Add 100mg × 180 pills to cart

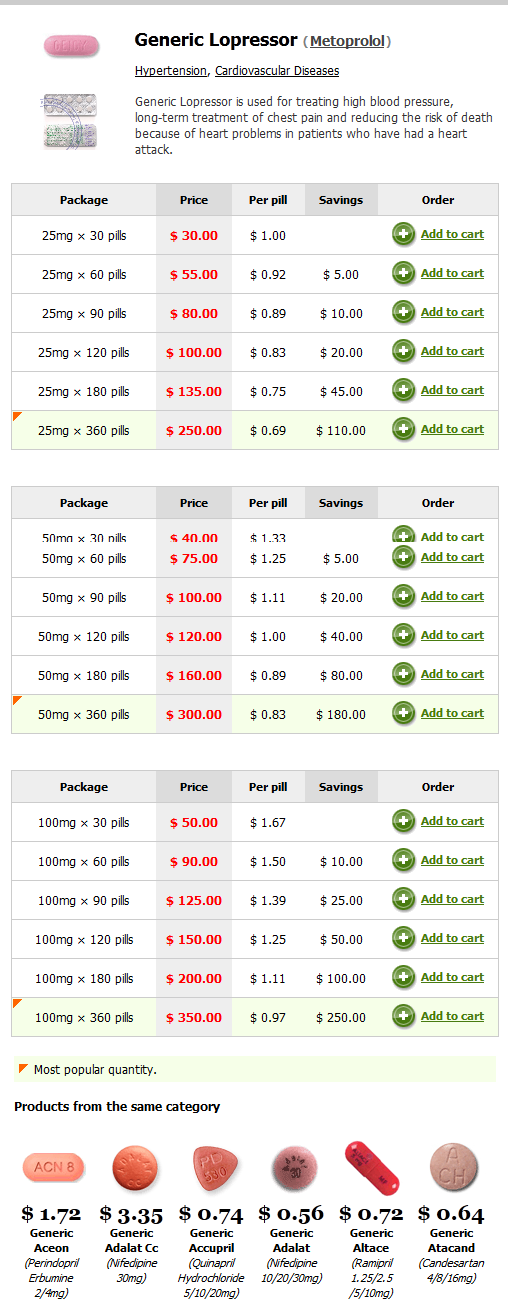[452, 977]
